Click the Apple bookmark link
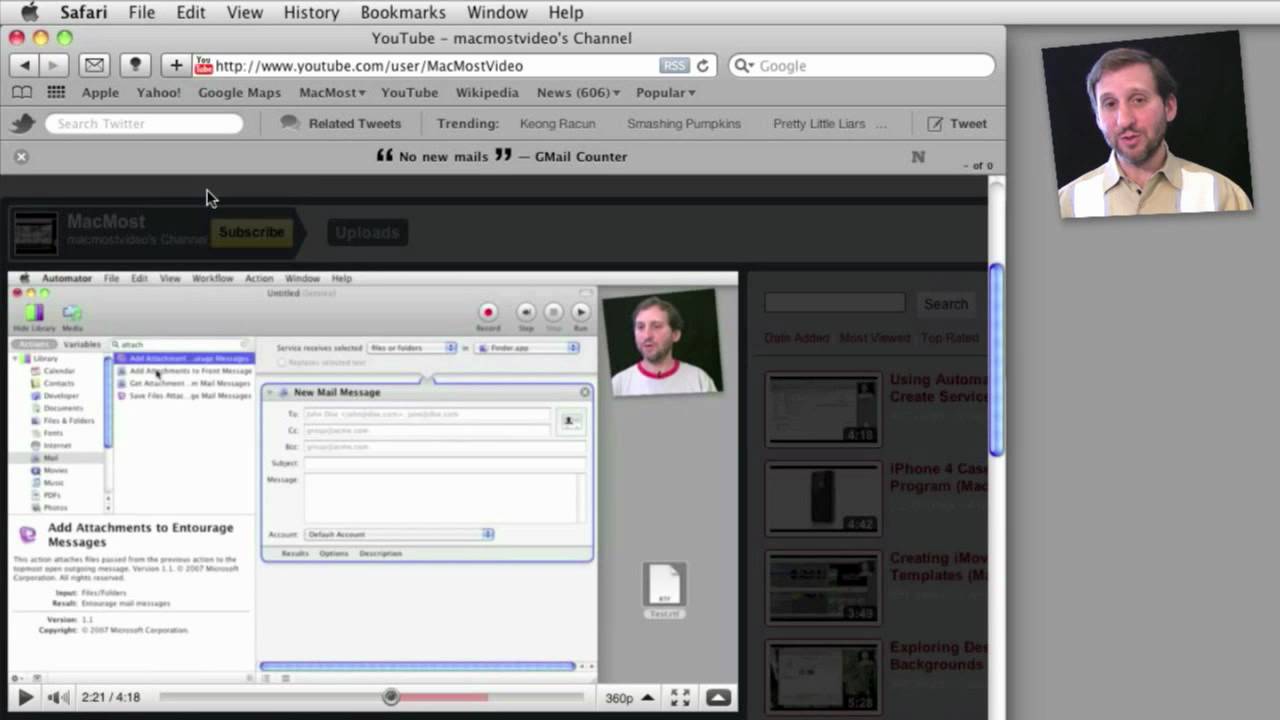The height and width of the screenshot is (720, 1280). point(100,92)
